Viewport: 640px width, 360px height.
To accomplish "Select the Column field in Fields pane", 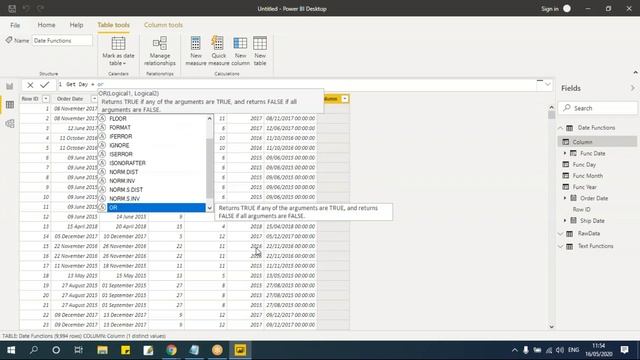I will coord(598,142).
